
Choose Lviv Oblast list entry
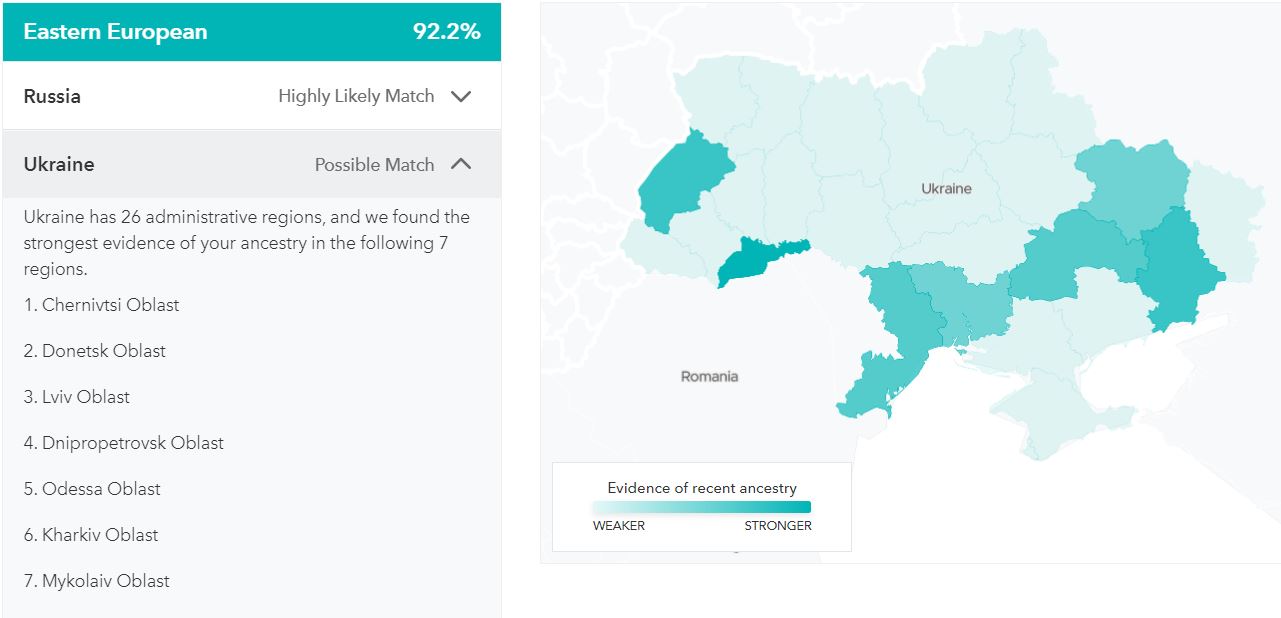coord(77,397)
